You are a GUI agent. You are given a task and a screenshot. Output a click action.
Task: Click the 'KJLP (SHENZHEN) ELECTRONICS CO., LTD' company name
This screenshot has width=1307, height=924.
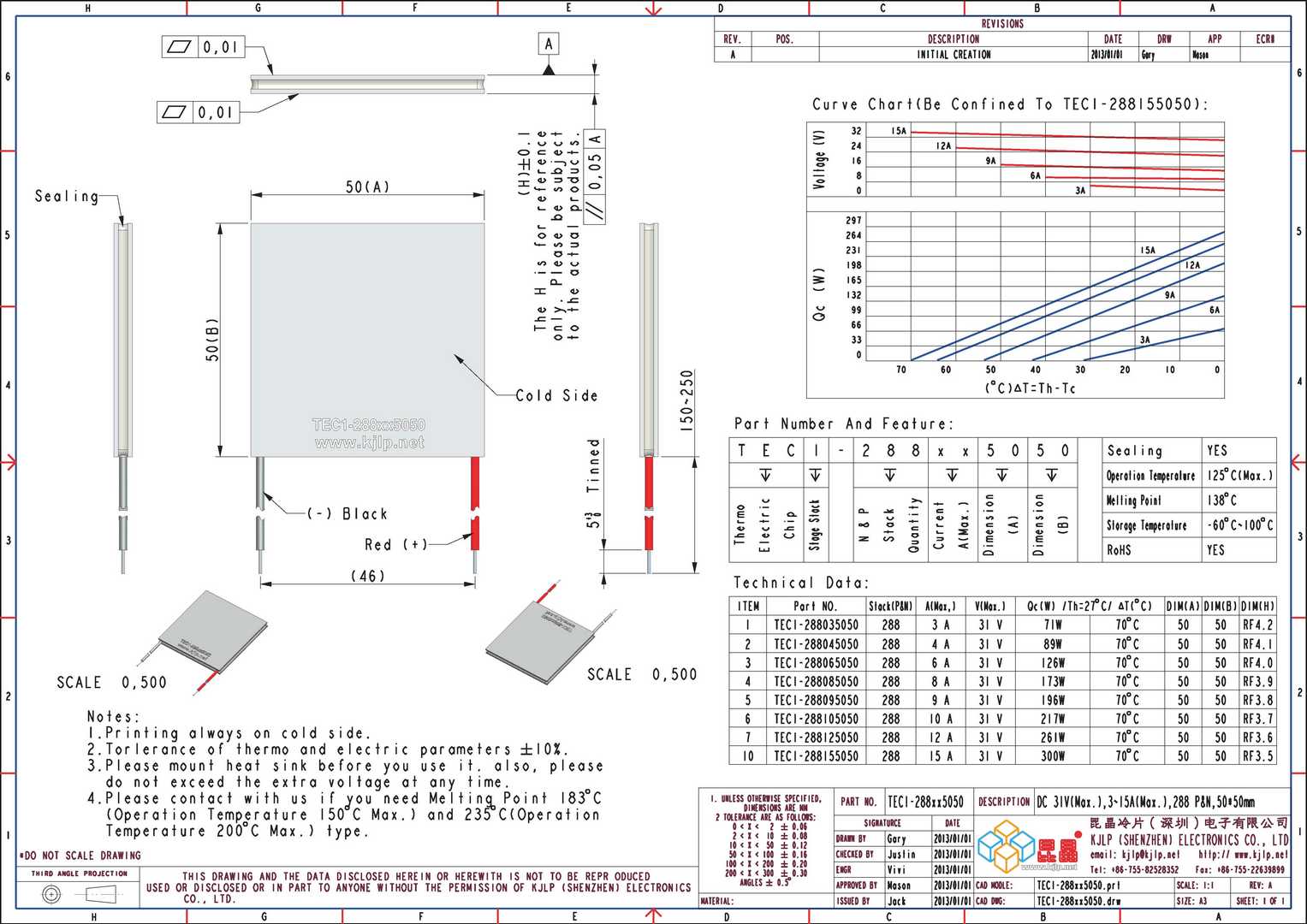1189,840
